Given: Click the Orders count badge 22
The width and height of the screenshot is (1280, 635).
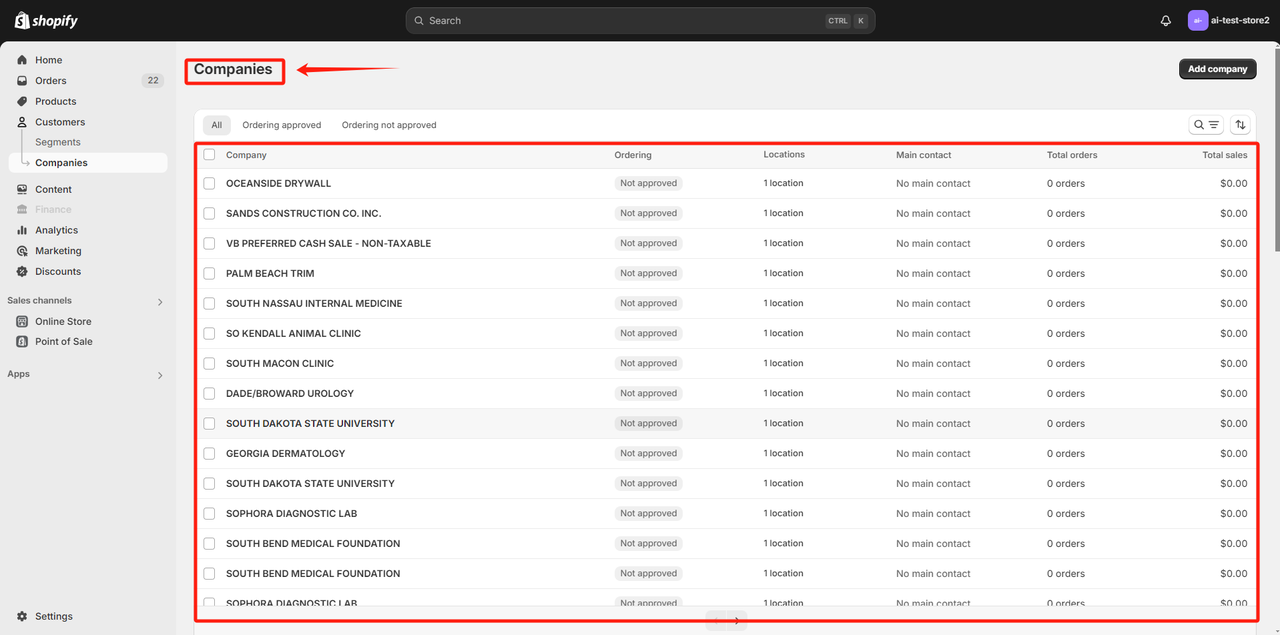Looking at the screenshot, I should tap(153, 81).
